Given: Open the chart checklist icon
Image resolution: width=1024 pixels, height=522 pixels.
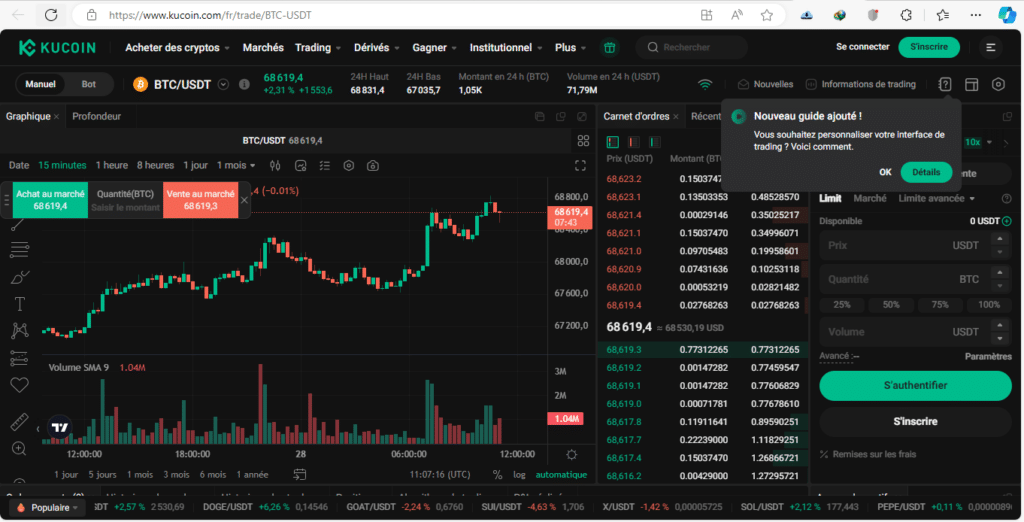Looking at the screenshot, I should click(x=325, y=165).
